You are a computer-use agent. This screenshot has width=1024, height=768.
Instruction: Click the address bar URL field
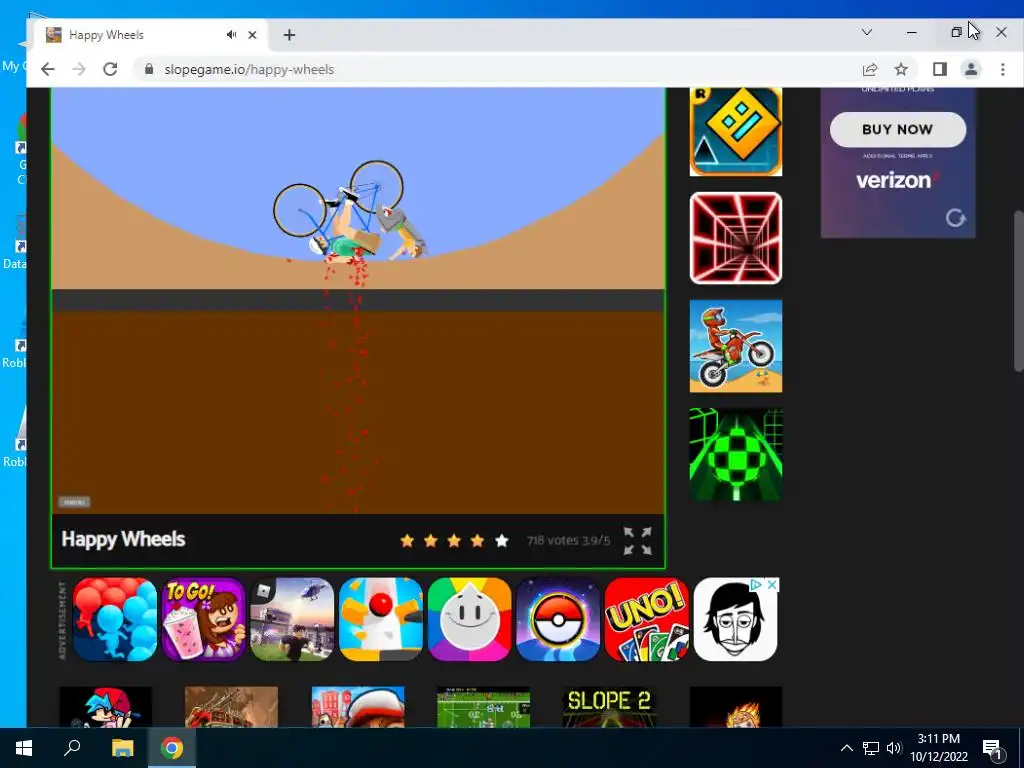pos(496,69)
